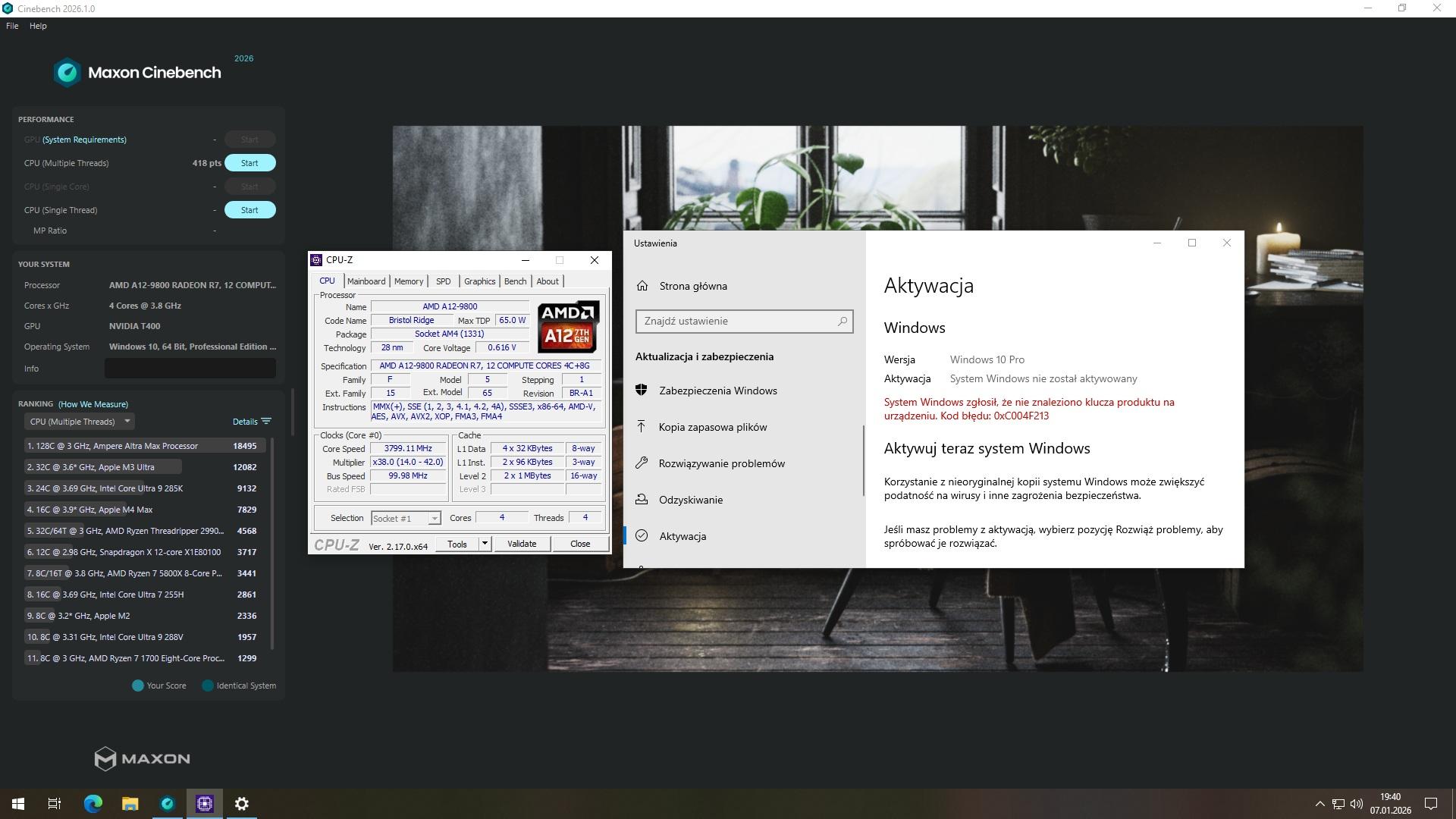1456x819 pixels.
Task: Expand the Tools dropdown arrow in CPU-Z
Action: coord(485,544)
